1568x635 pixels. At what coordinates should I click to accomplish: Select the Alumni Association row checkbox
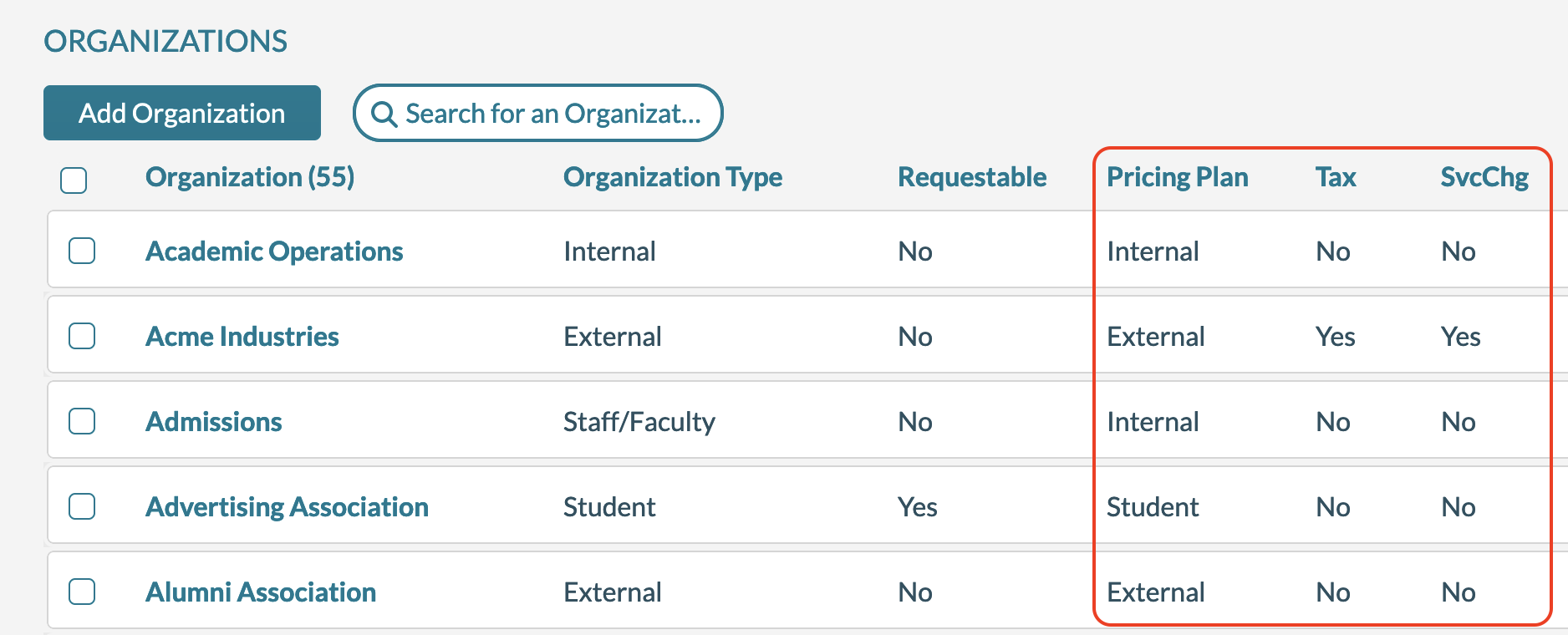[82, 592]
